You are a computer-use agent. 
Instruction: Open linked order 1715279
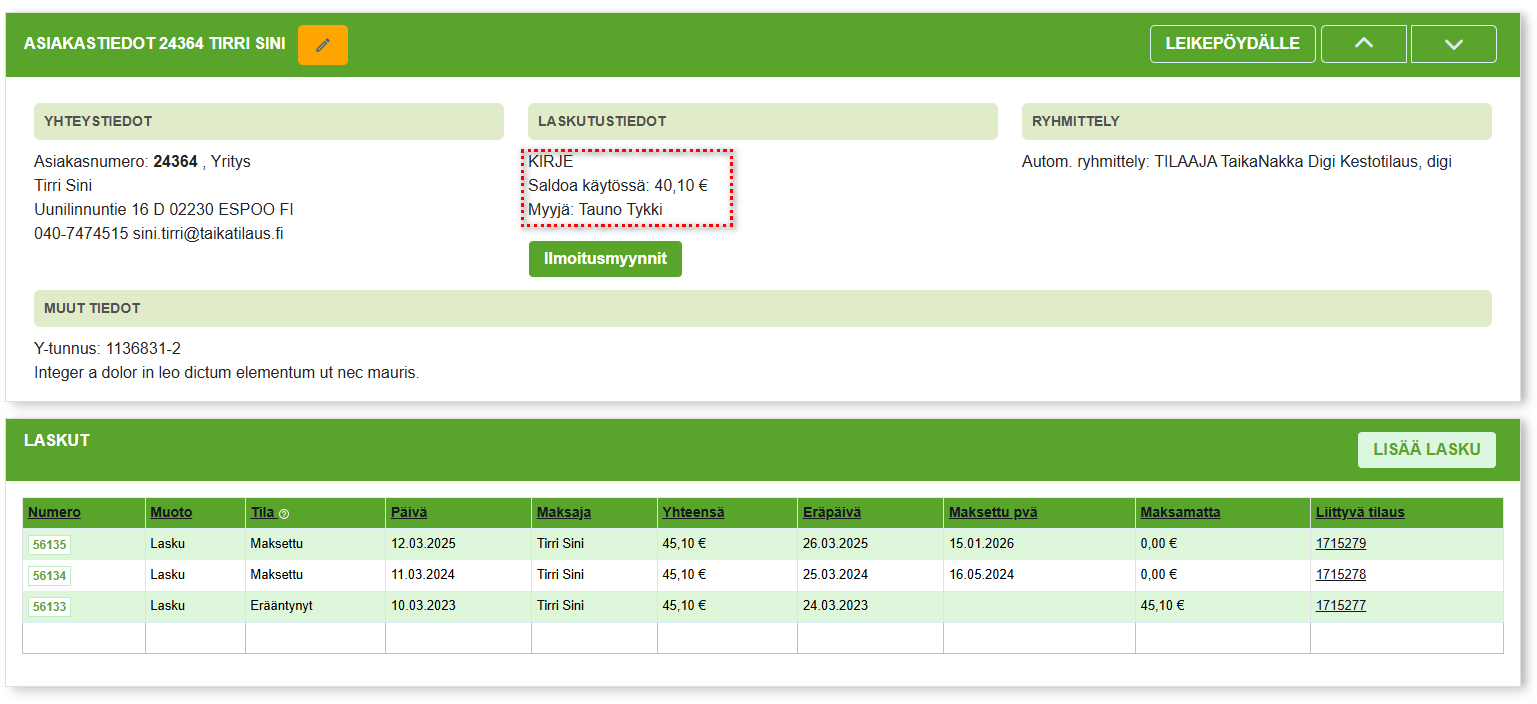click(x=1340, y=544)
